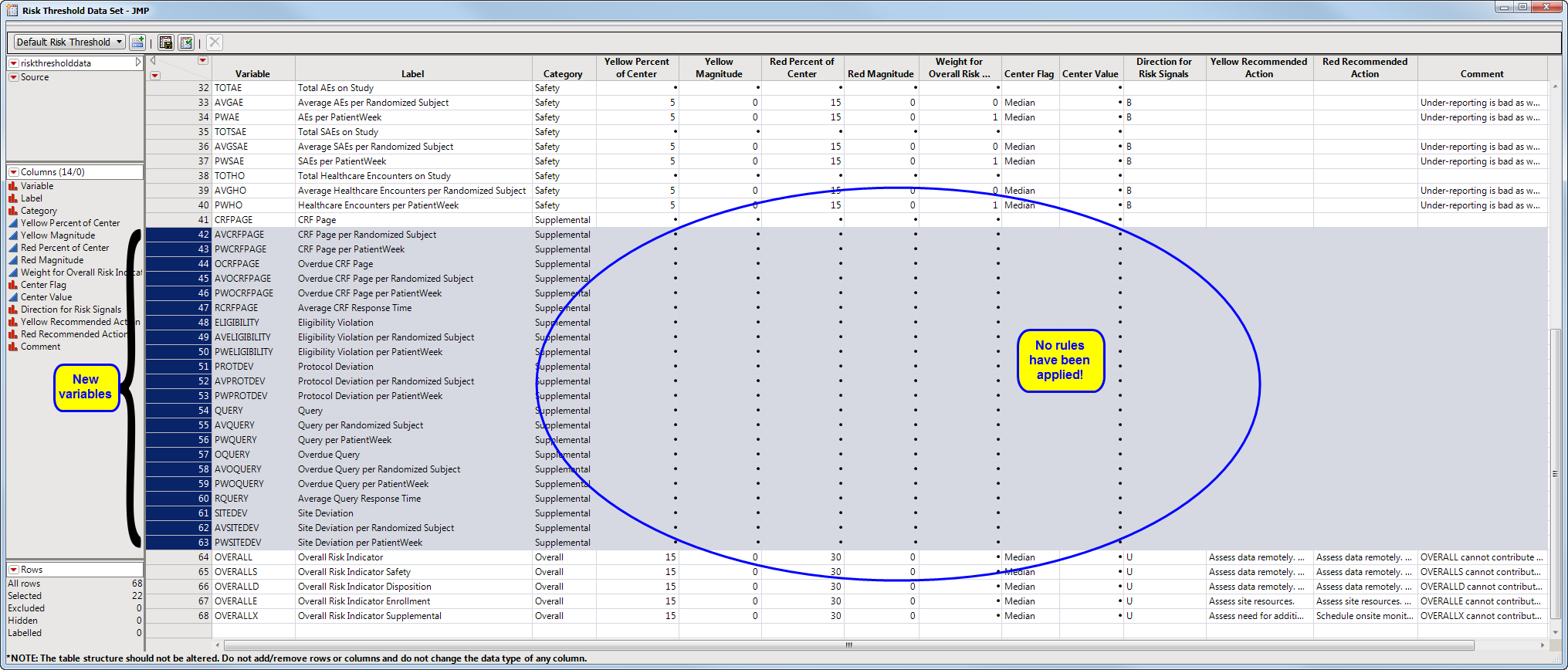The width and height of the screenshot is (1568, 670).
Task: Click the apply/validate table checkmark icon
Action: click(x=186, y=42)
